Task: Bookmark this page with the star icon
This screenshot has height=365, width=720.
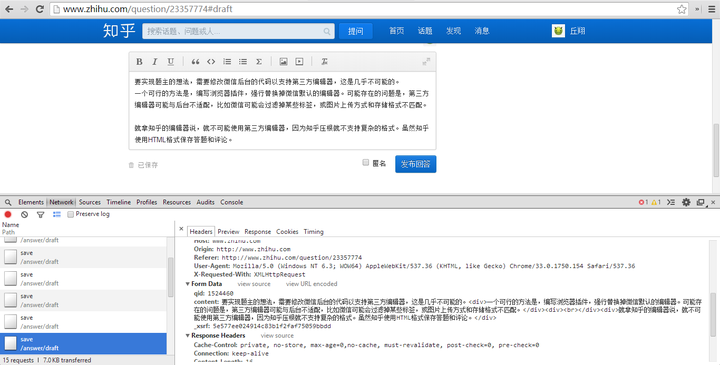Action: [x=681, y=9]
